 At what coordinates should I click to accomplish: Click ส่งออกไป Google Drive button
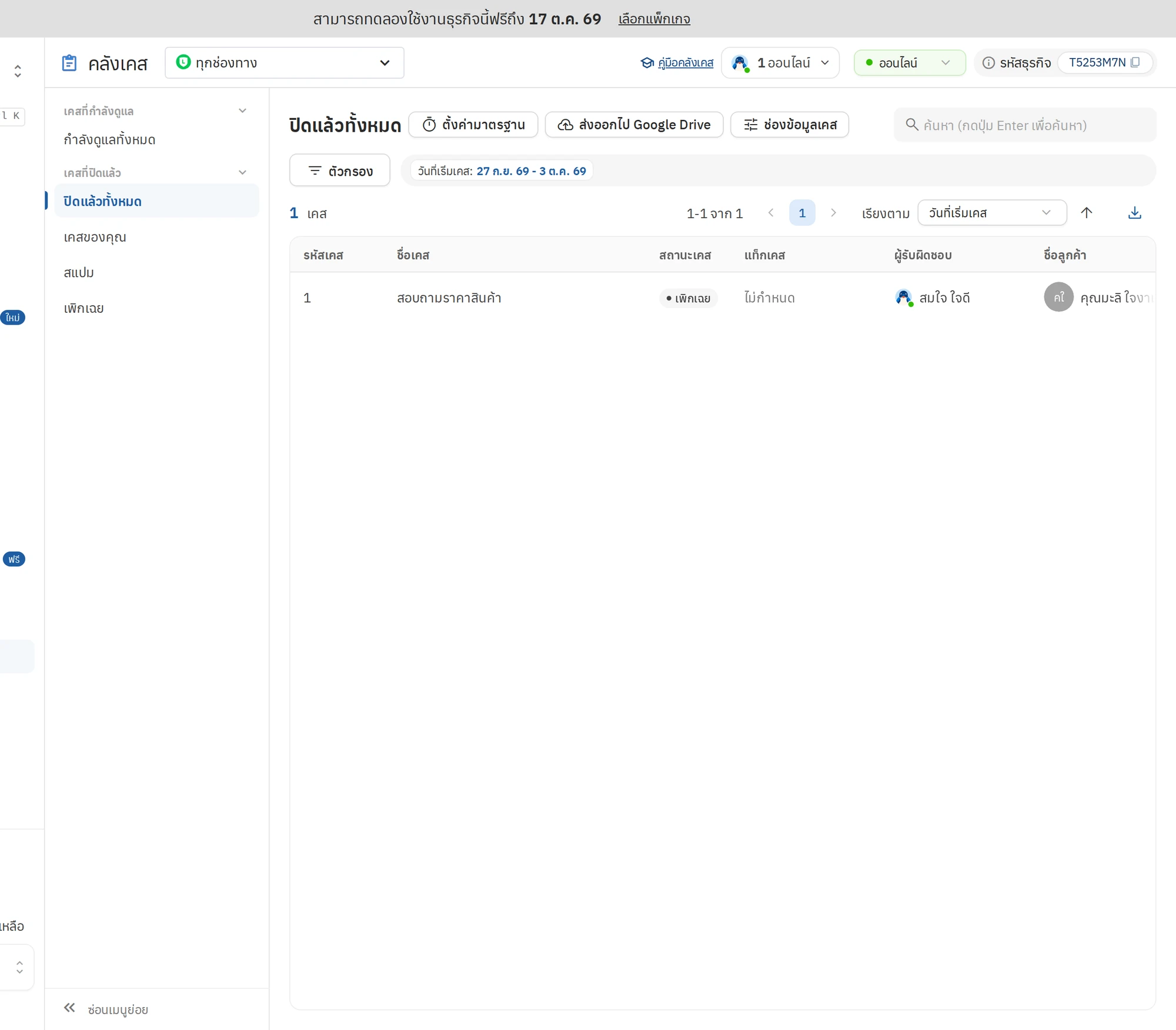pos(634,125)
